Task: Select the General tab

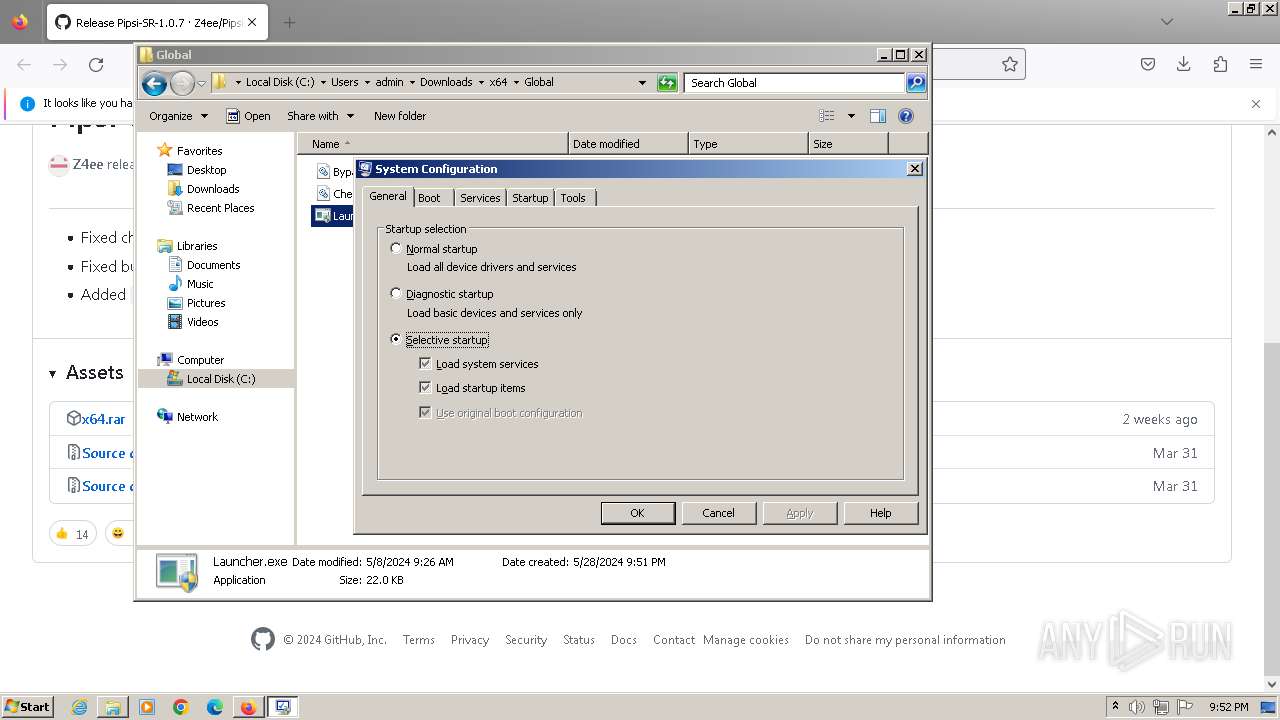Action: (387, 197)
